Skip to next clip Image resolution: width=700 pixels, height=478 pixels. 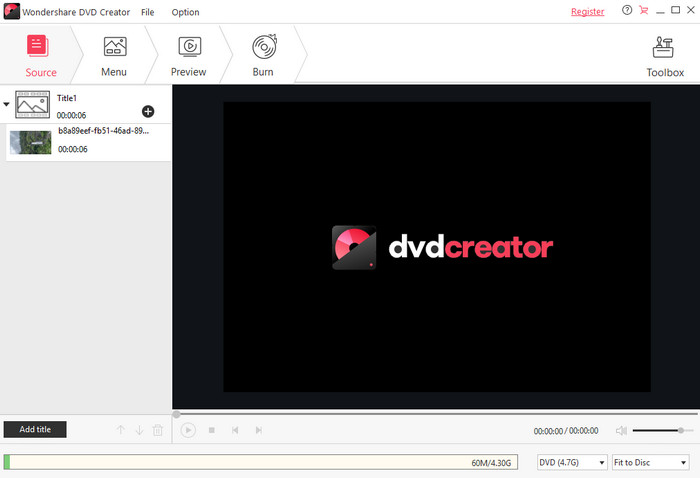pos(258,430)
